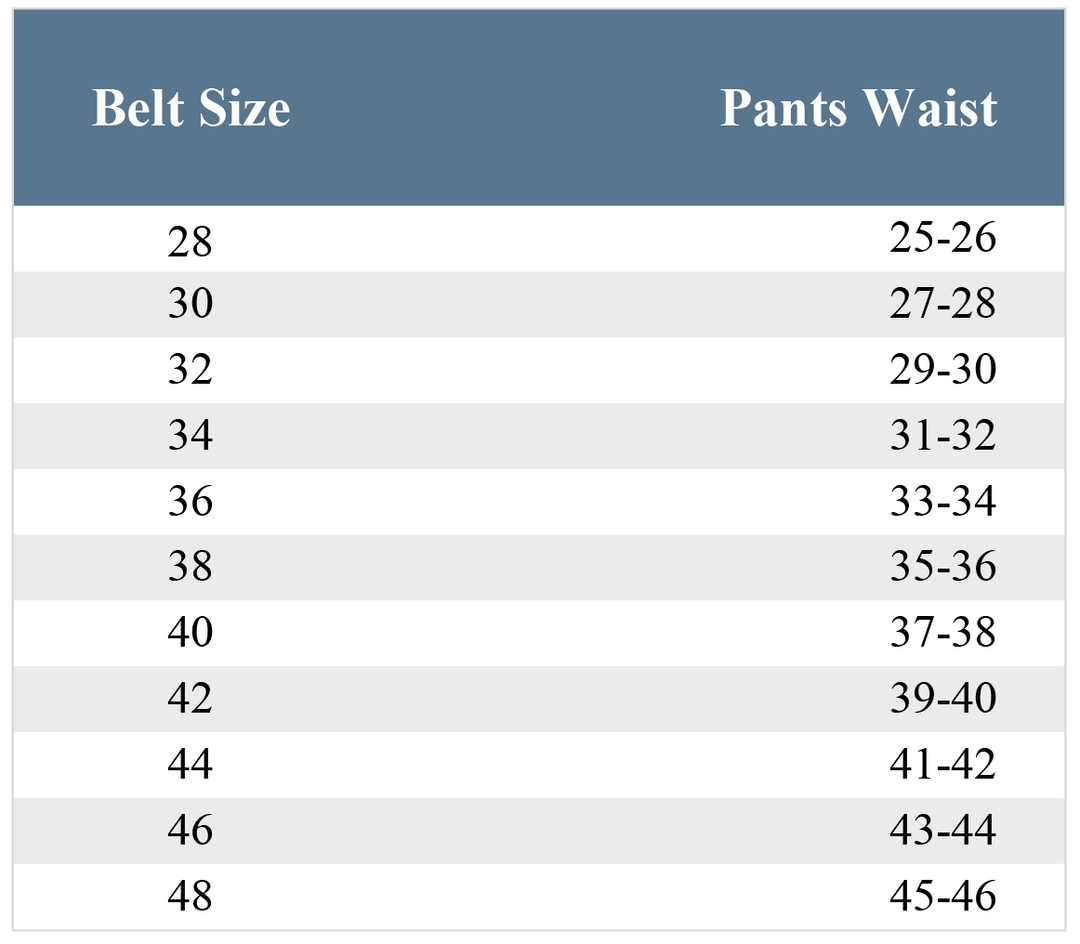The width and height of the screenshot is (1080, 944).
Task: Click the 33-34 pants waist value
Action: click(x=943, y=501)
